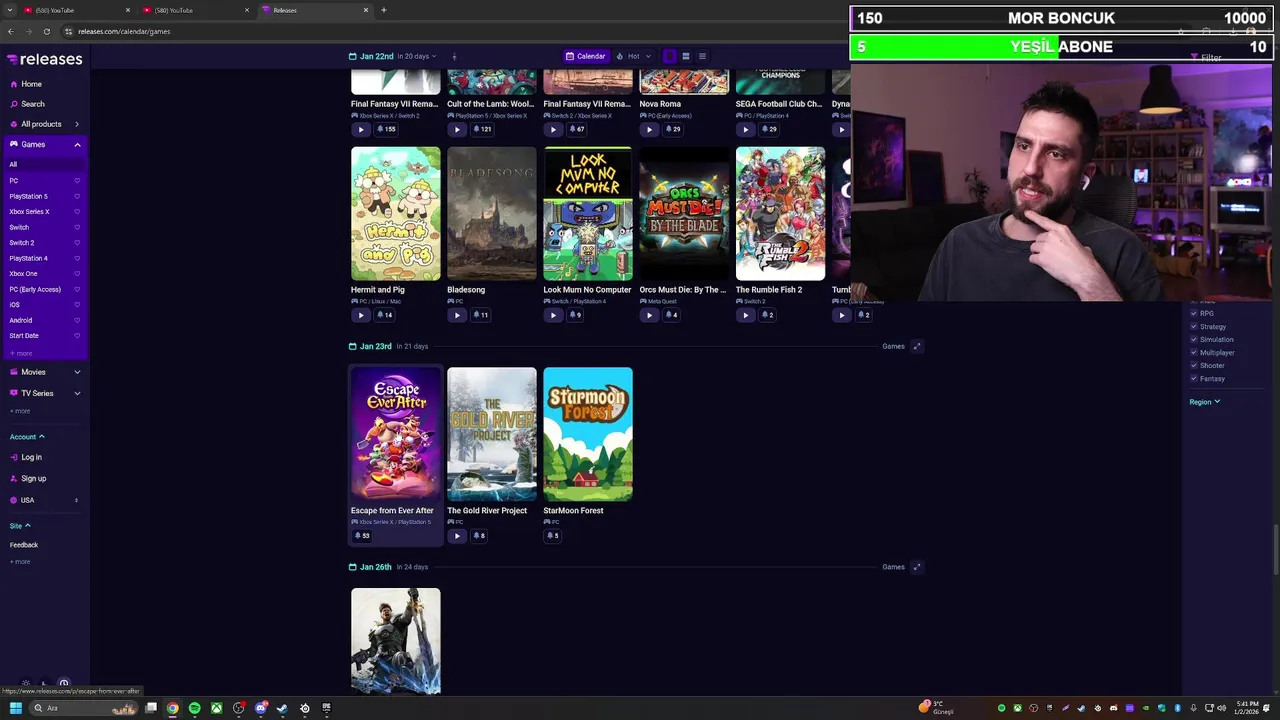Viewport: 1280px width, 720px height.
Task: Play trailer for The Gold River Project
Action: coord(457,536)
